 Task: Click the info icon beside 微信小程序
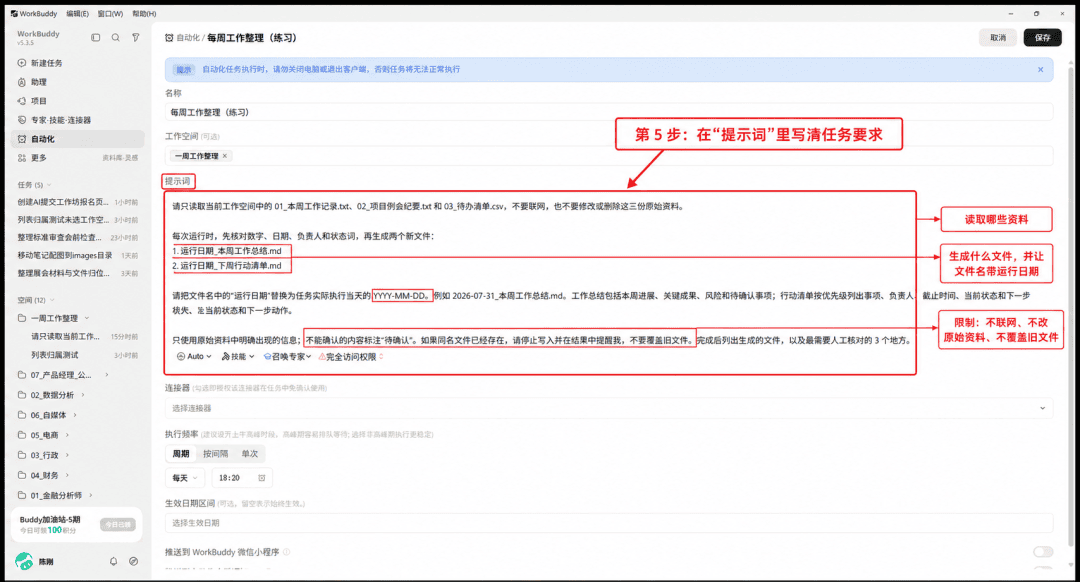pyautogui.click(x=287, y=552)
